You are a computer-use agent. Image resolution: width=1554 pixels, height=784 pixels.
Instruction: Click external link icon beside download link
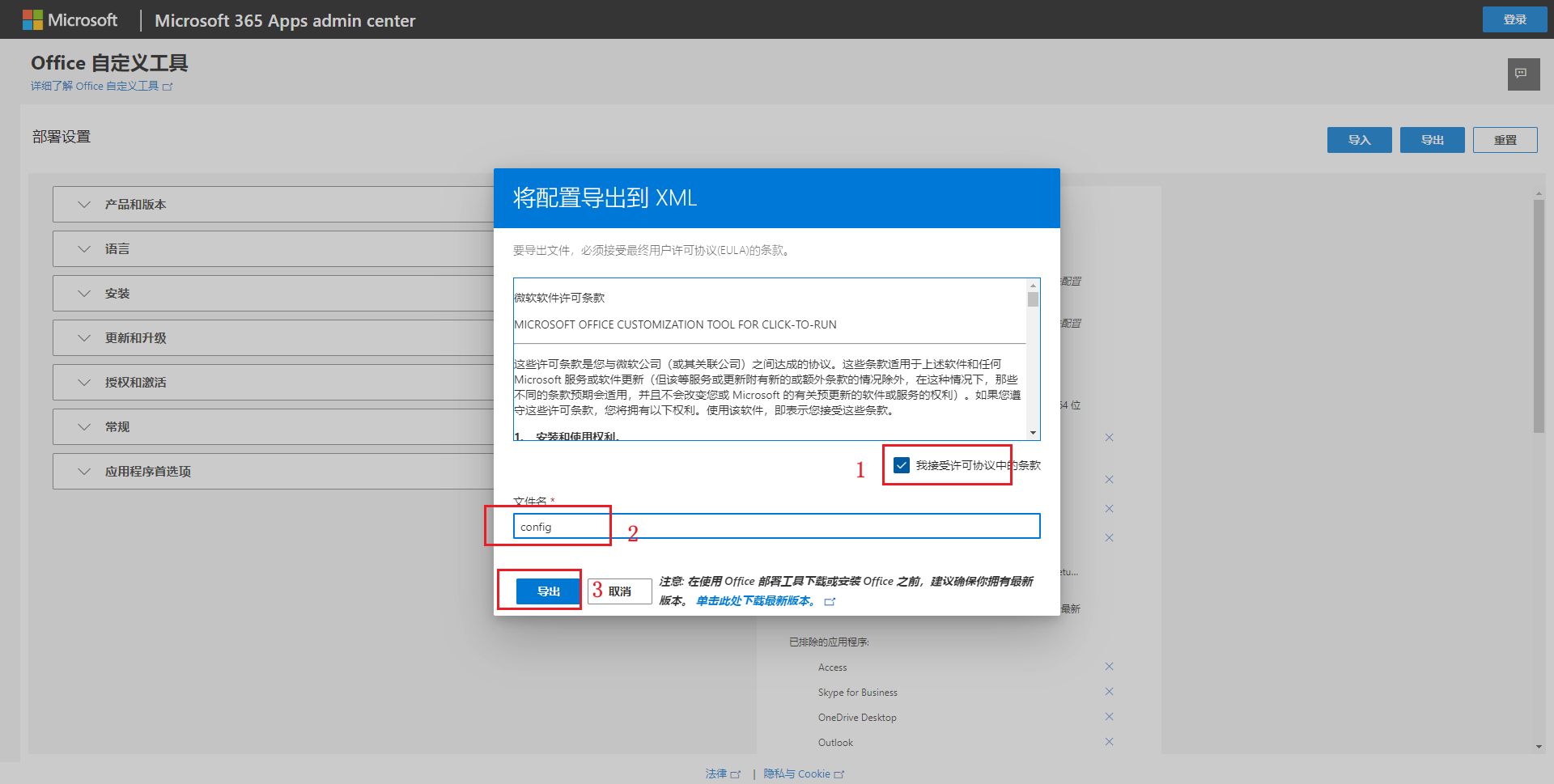(x=830, y=601)
